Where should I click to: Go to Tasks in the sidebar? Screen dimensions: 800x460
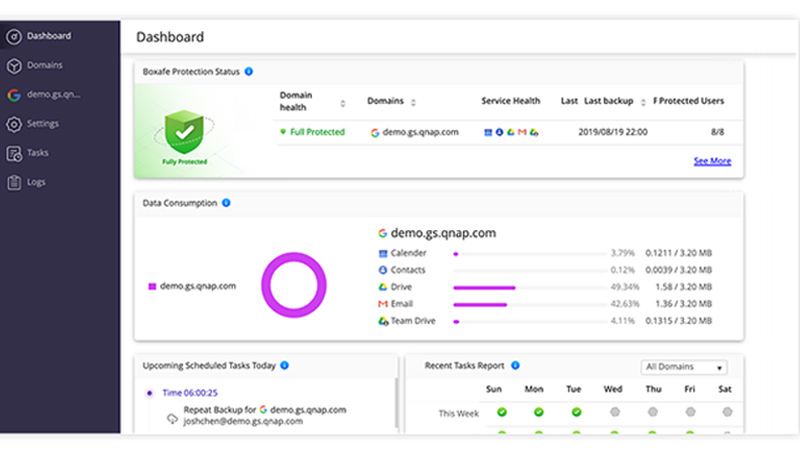point(38,153)
